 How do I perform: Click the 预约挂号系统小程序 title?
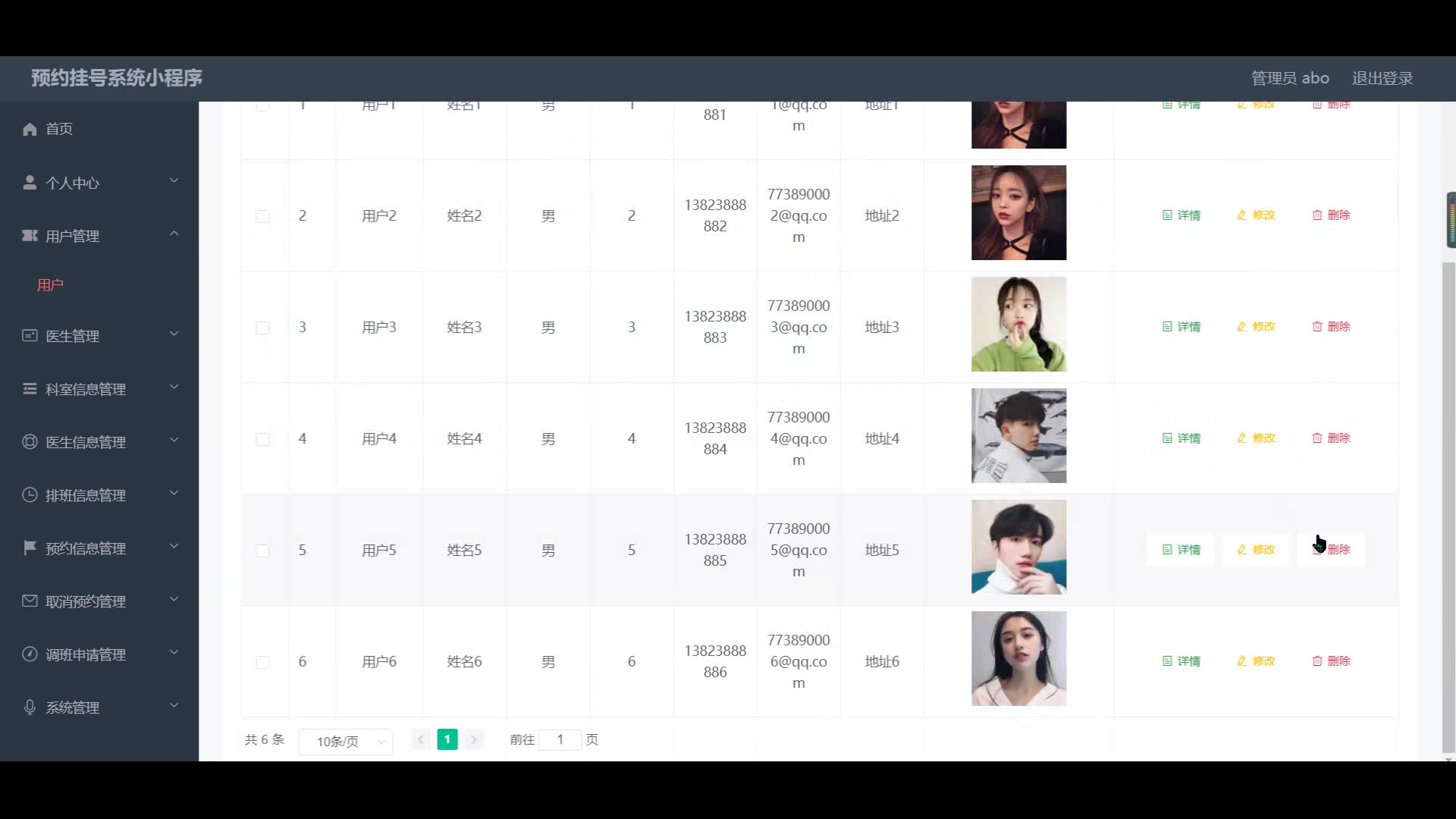117,78
